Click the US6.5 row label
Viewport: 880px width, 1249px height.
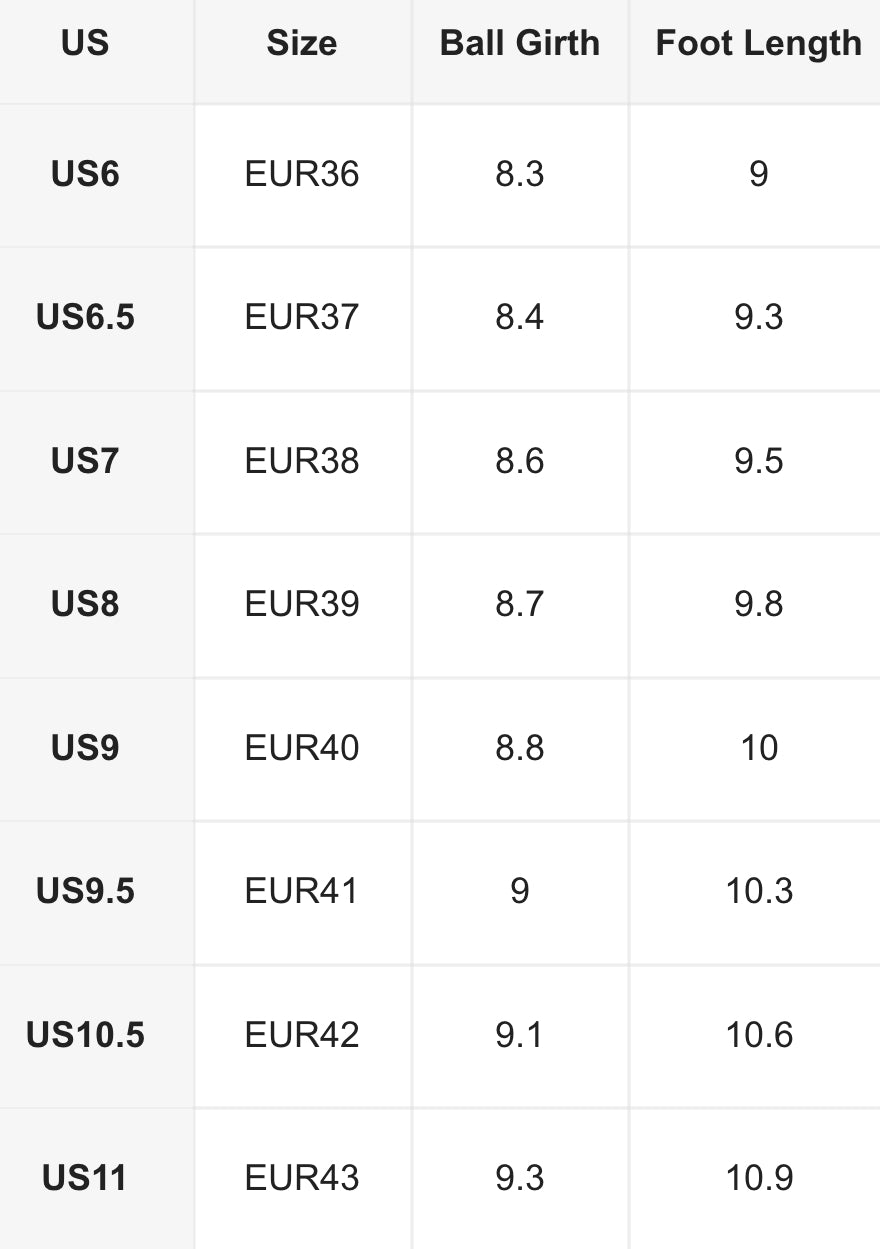pyautogui.click(x=85, y=317)
